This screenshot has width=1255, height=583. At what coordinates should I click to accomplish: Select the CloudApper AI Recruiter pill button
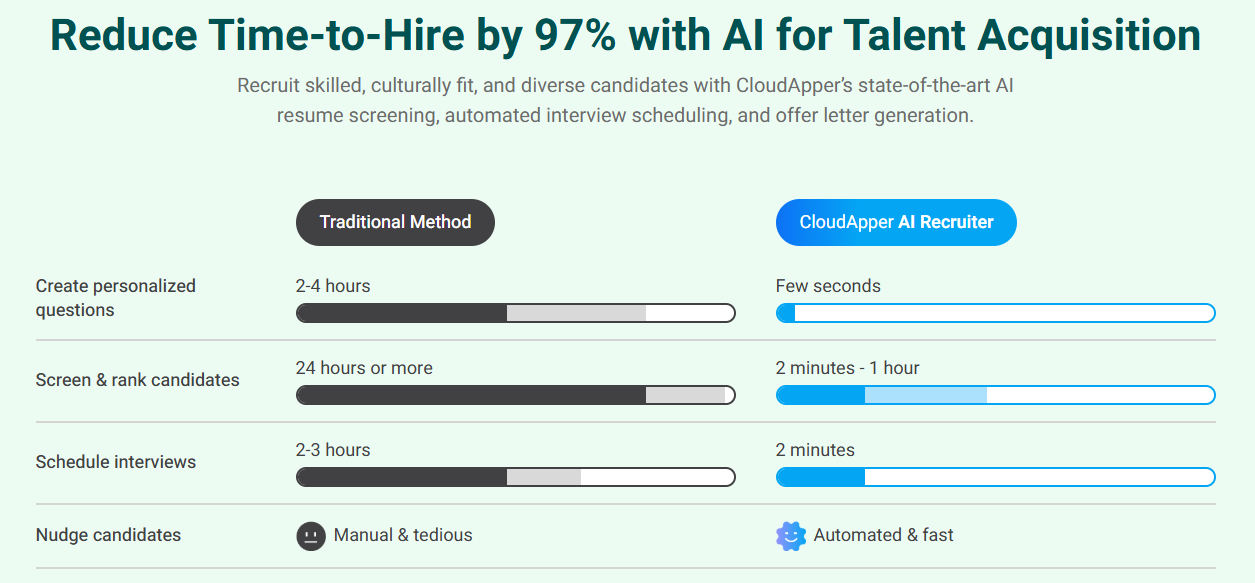tap(896, 222)
